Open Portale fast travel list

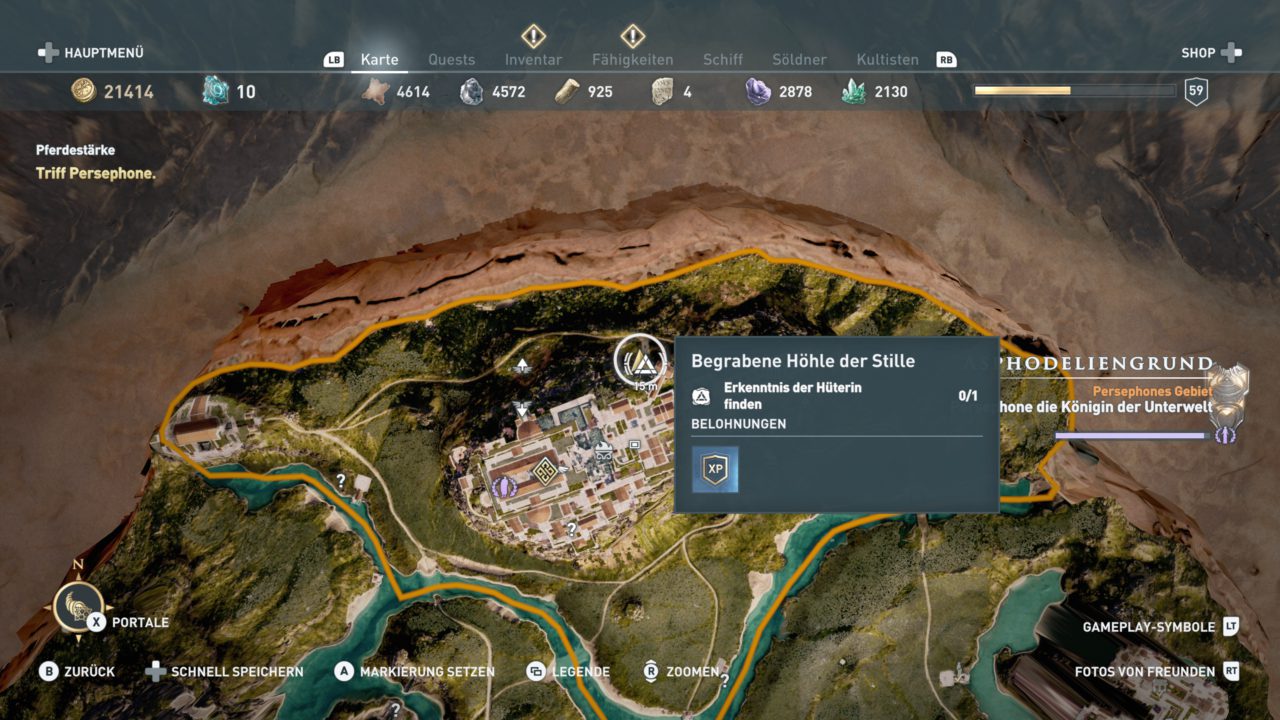pyautogui.click(x=129, y=622)
